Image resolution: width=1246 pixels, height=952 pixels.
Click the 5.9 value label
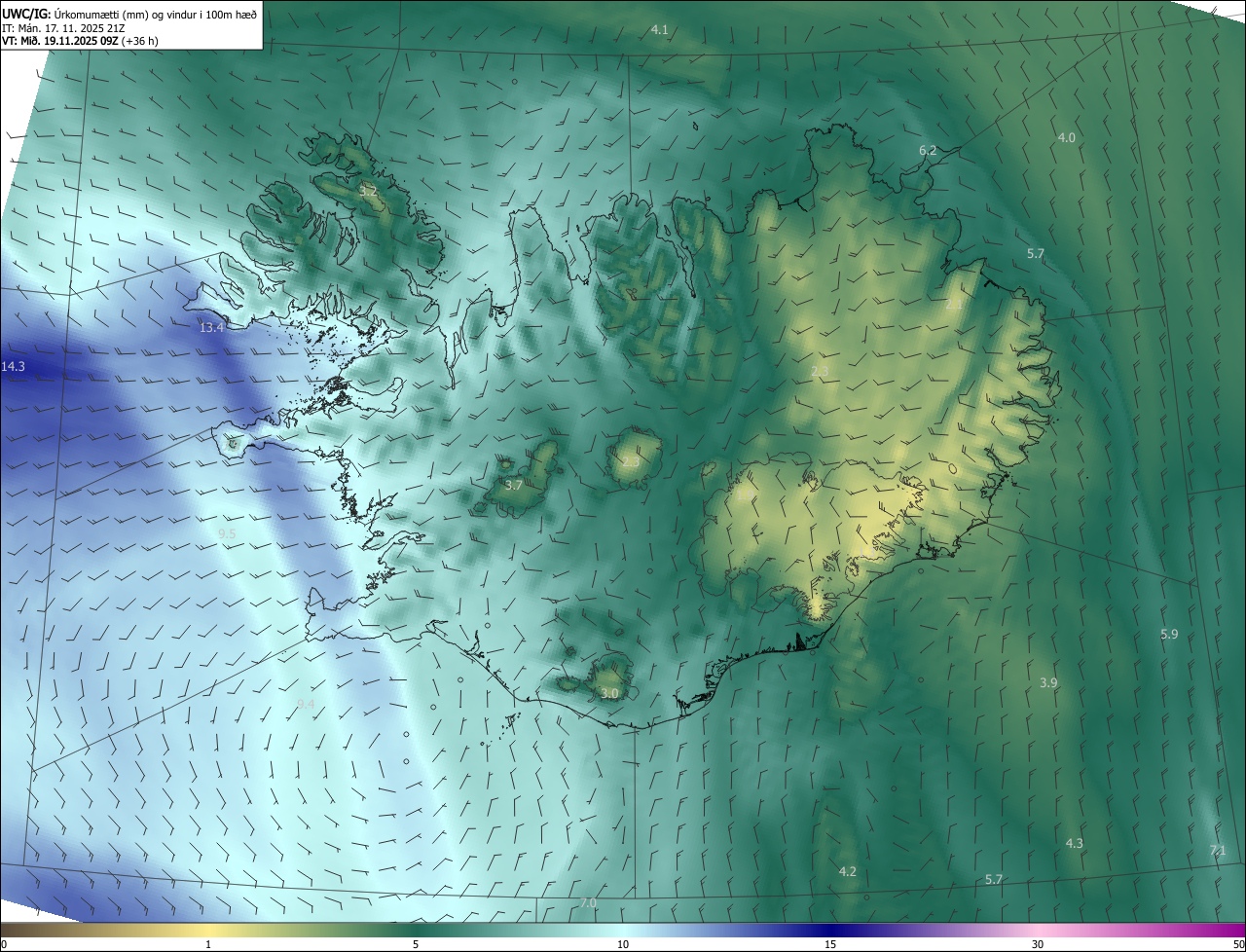pyautogui.click(x=1169, y=635)
